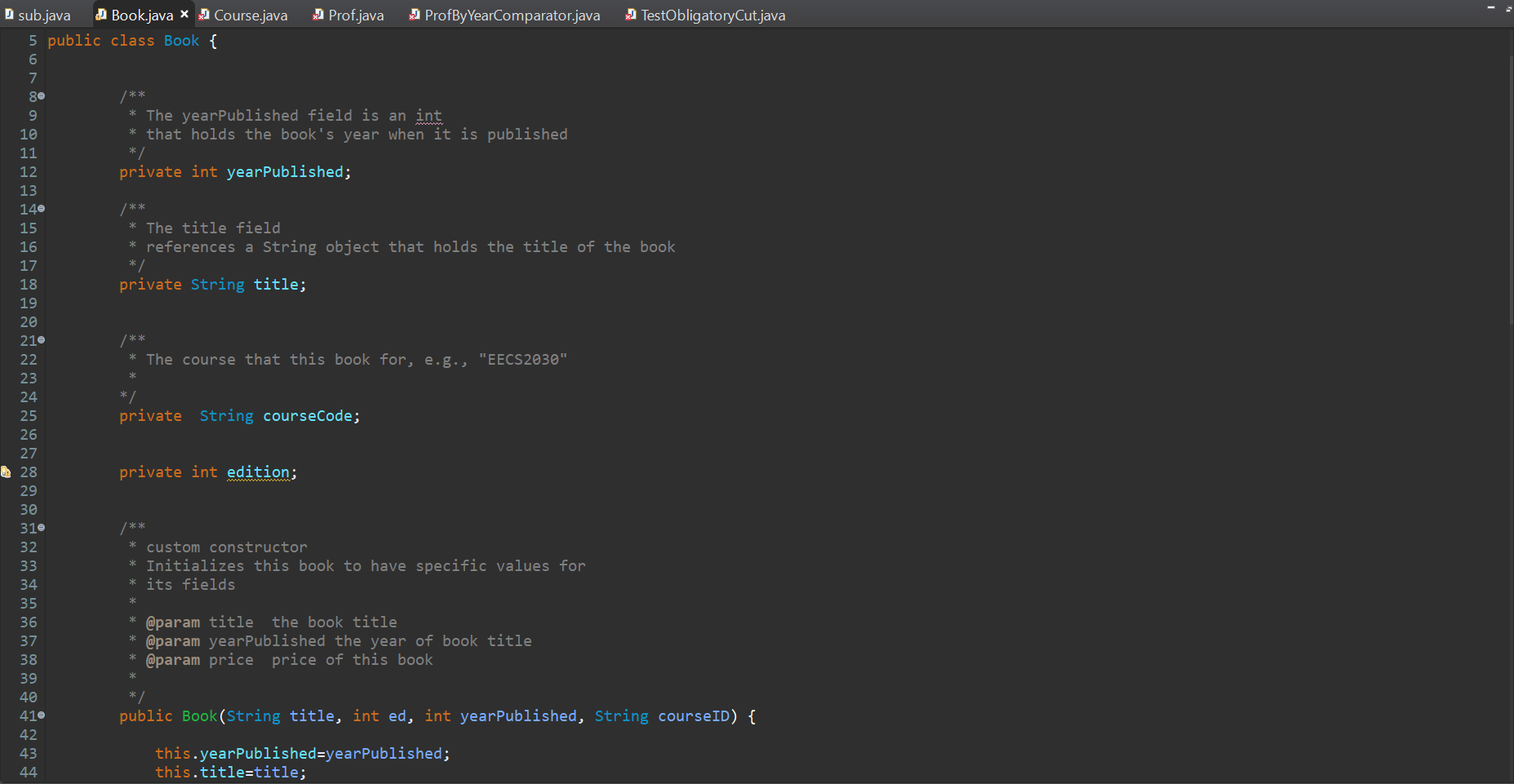1514x784 pixels.
Task: Click the "EECS2030" text in comment
Action: tap(523, 360)
